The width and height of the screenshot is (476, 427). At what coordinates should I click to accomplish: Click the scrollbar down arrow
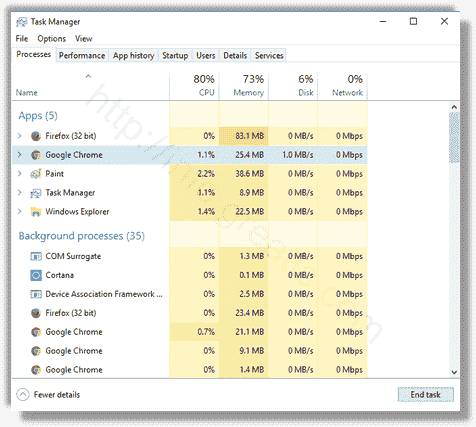pos(454,372)
